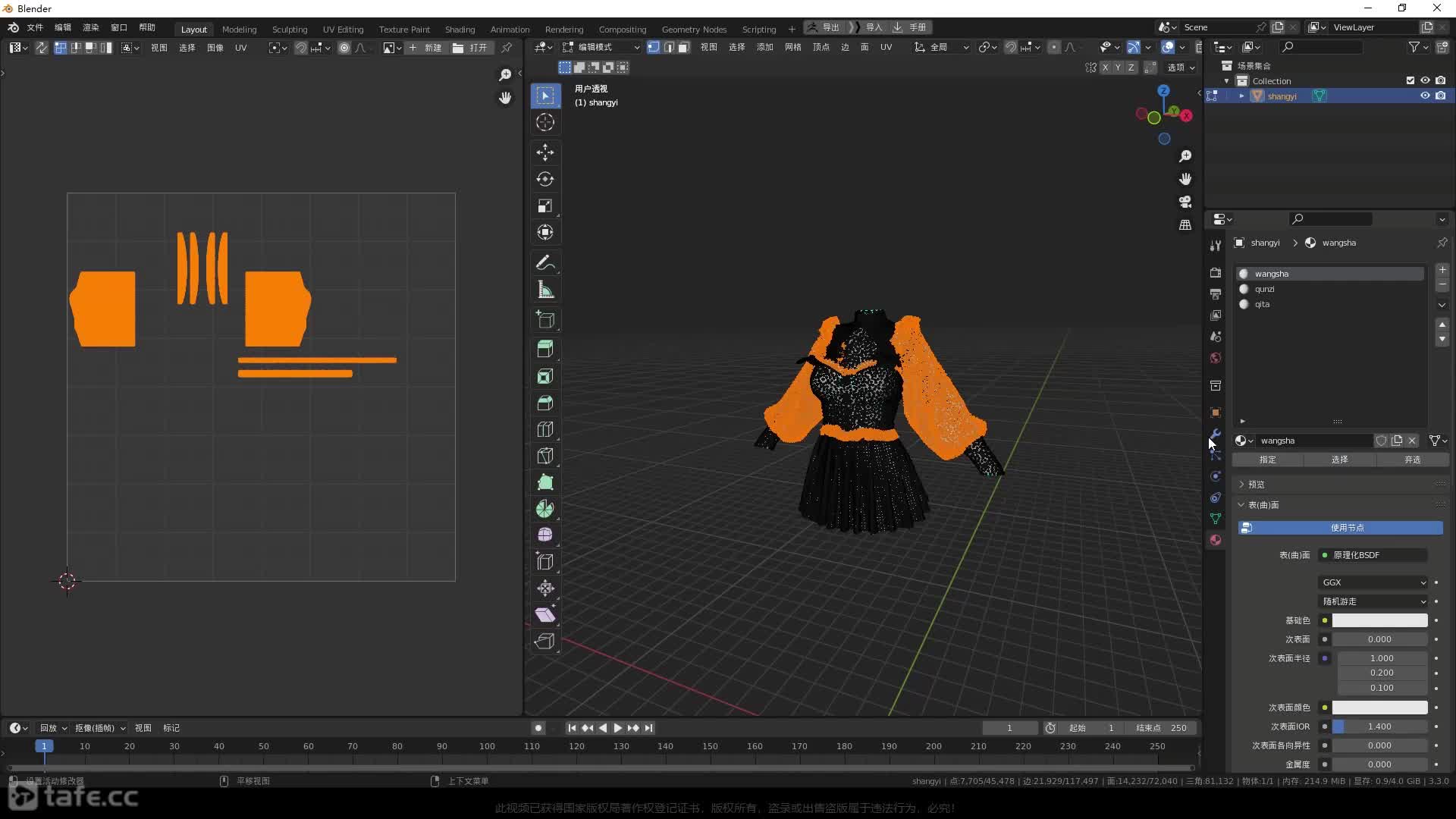Open the 随机游走 subsurface method dropdown
The image size is (1456, 819).
tap(1373, 601)
